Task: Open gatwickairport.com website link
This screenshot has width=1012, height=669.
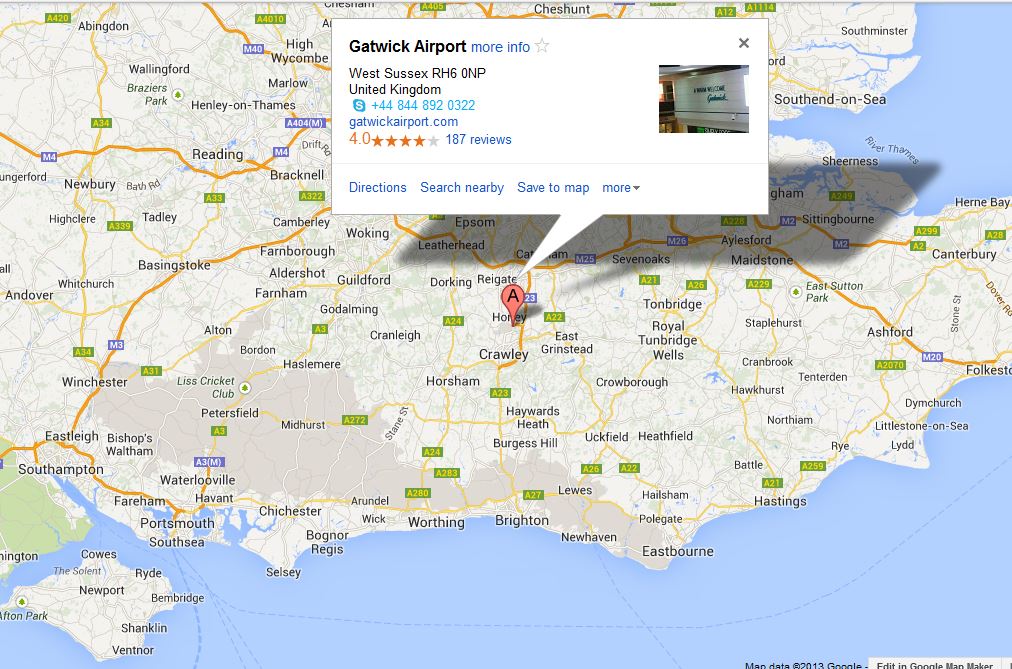Action: [403, 122]
